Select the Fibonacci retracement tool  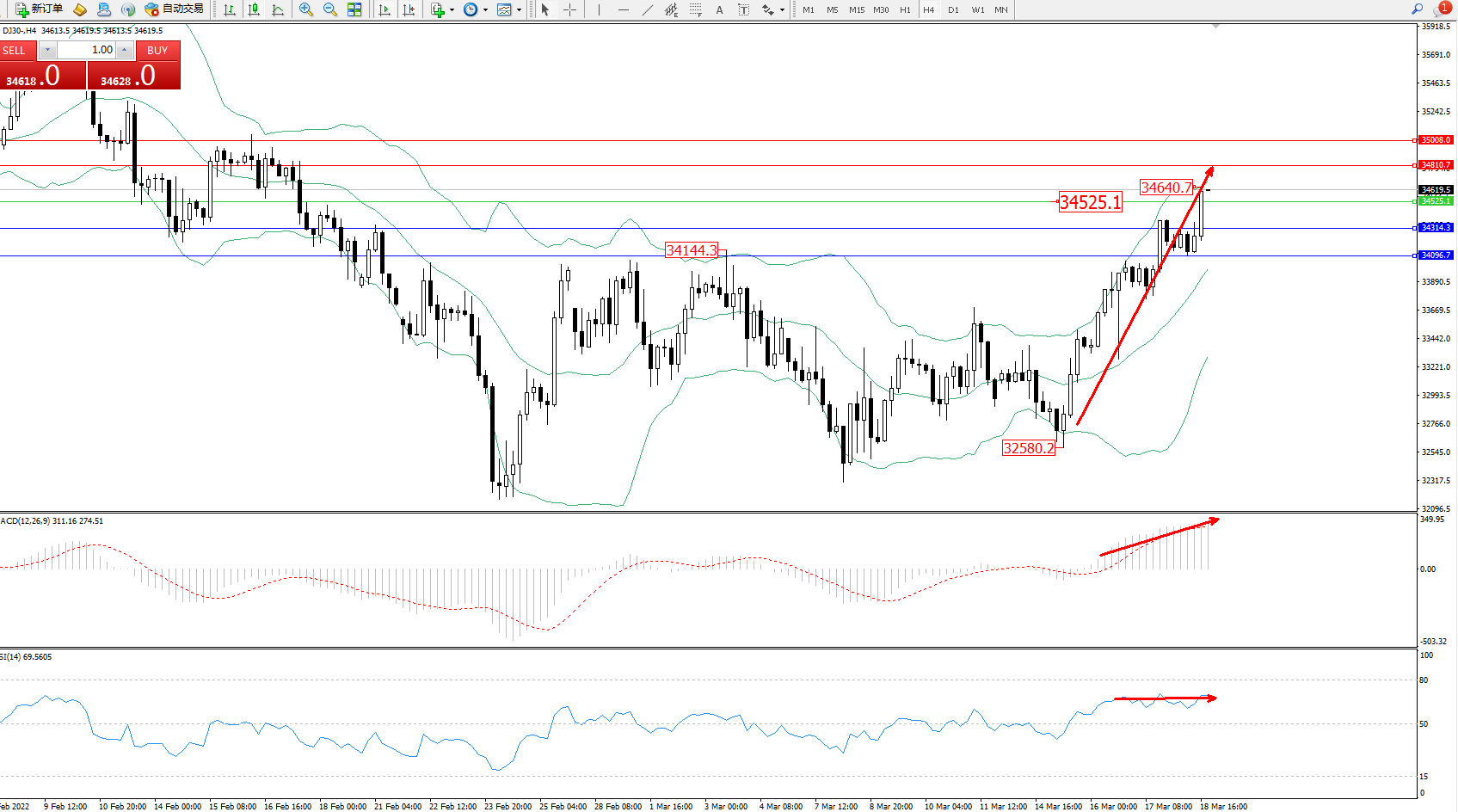695,9
